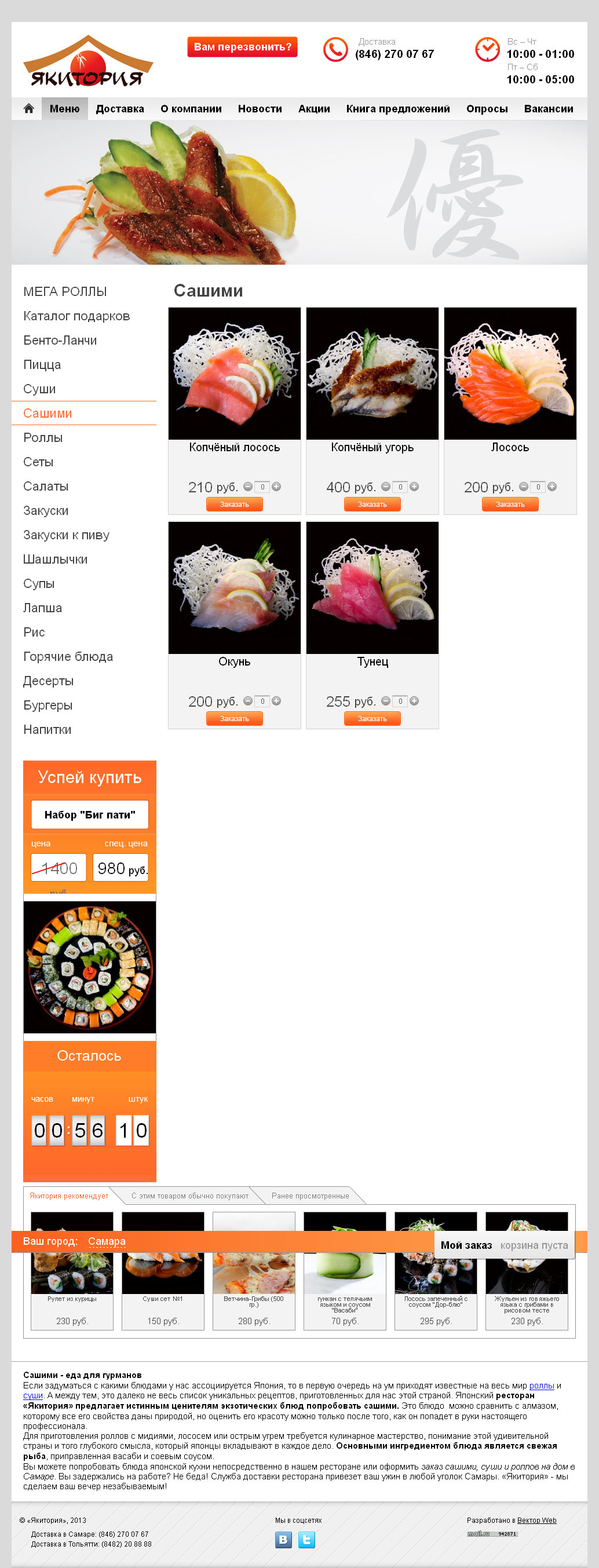599x1568 pixels.
Task: Open the Мой заказ cart panel
Action: pos(504,1245)
